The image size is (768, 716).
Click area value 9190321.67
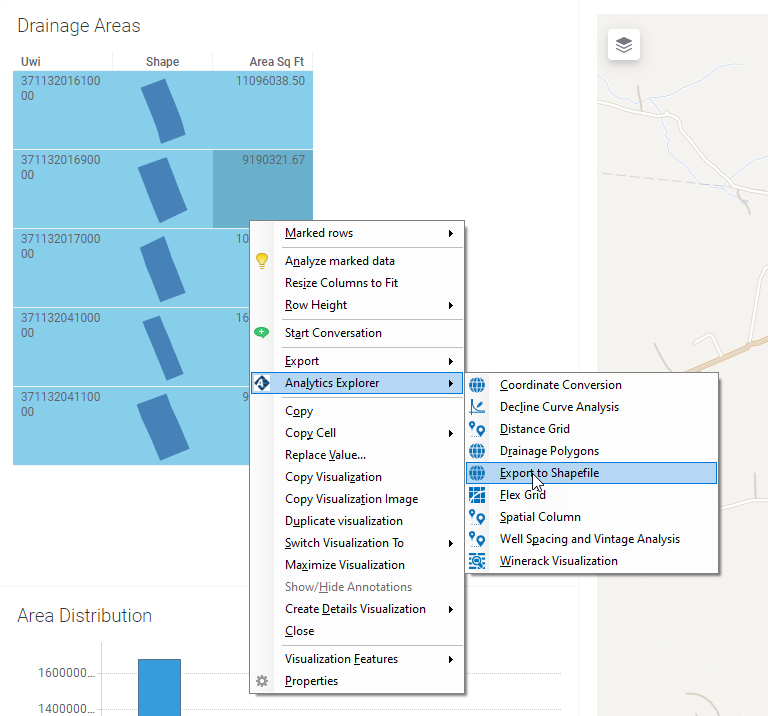pyautogui.click(x=273, y=160)
